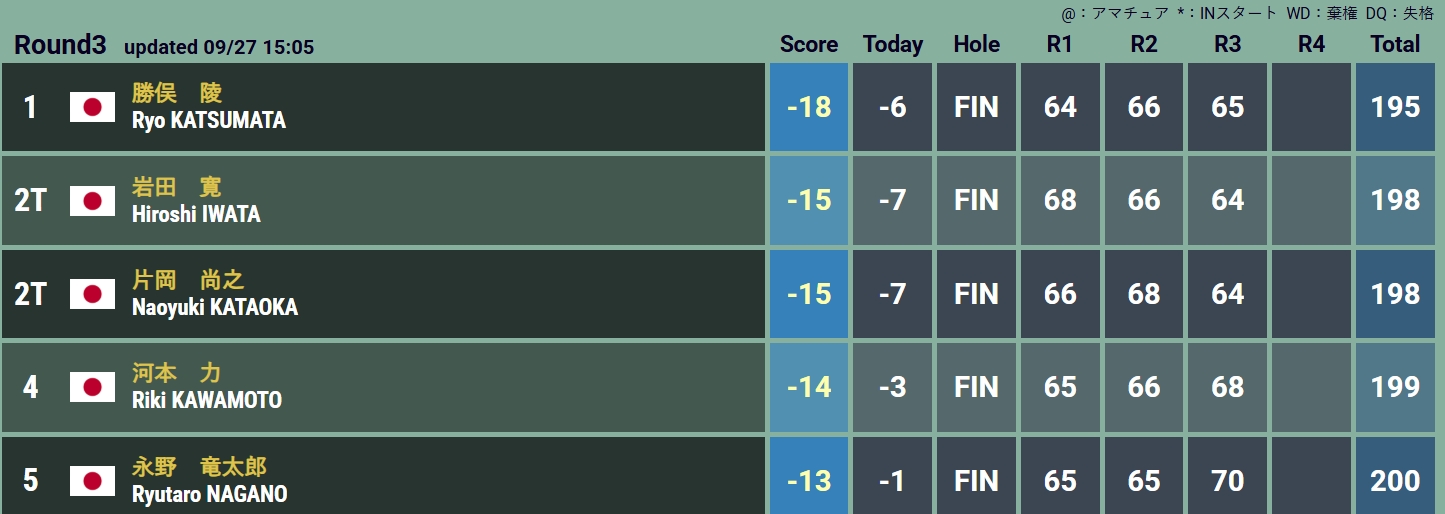Click the R3 column header

(1227, 44)
